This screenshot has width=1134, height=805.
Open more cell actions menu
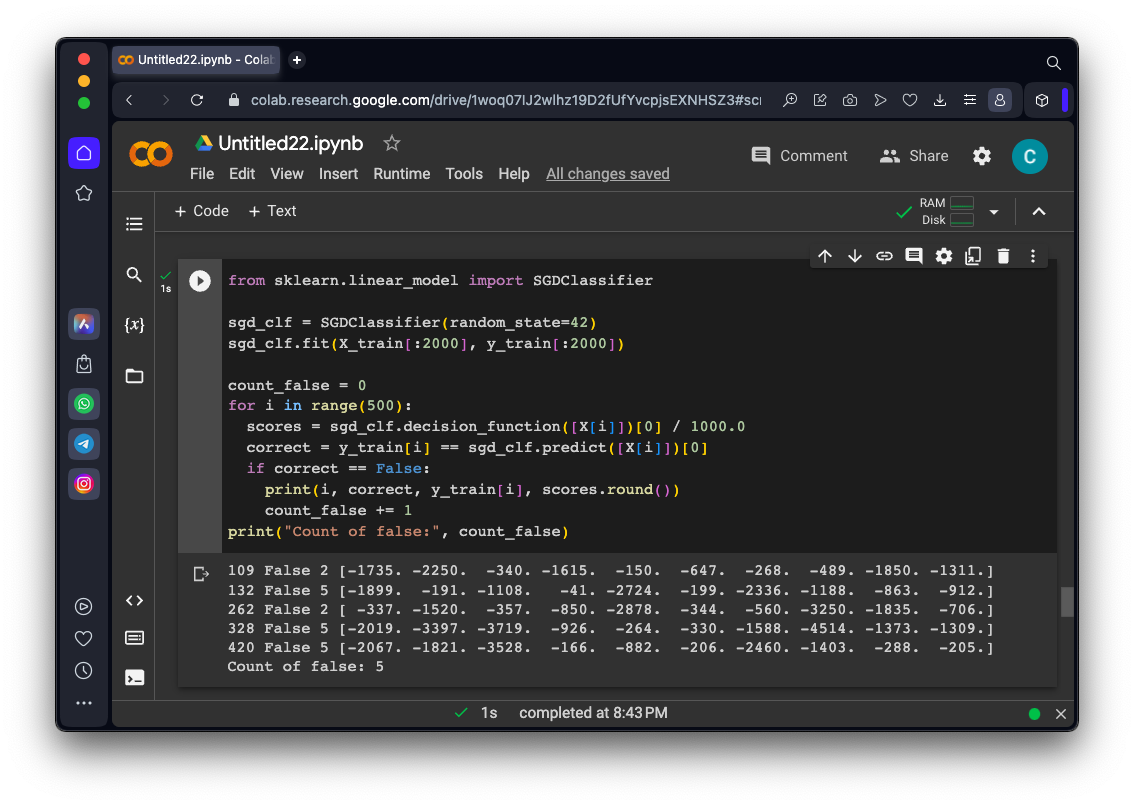click(1033, 256)
